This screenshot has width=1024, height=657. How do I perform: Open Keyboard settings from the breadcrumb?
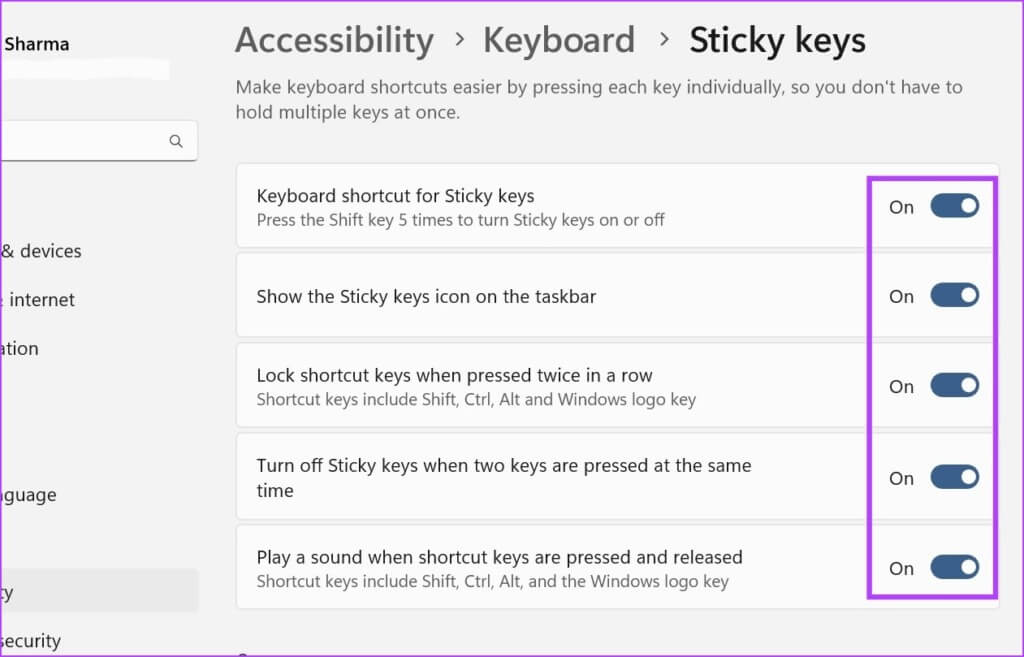coord(559,41)
